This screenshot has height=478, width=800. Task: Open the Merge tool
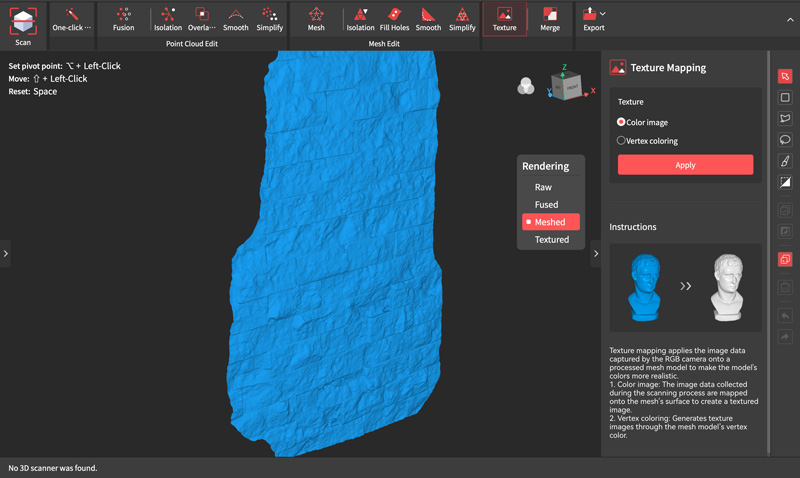pos(550,19)
